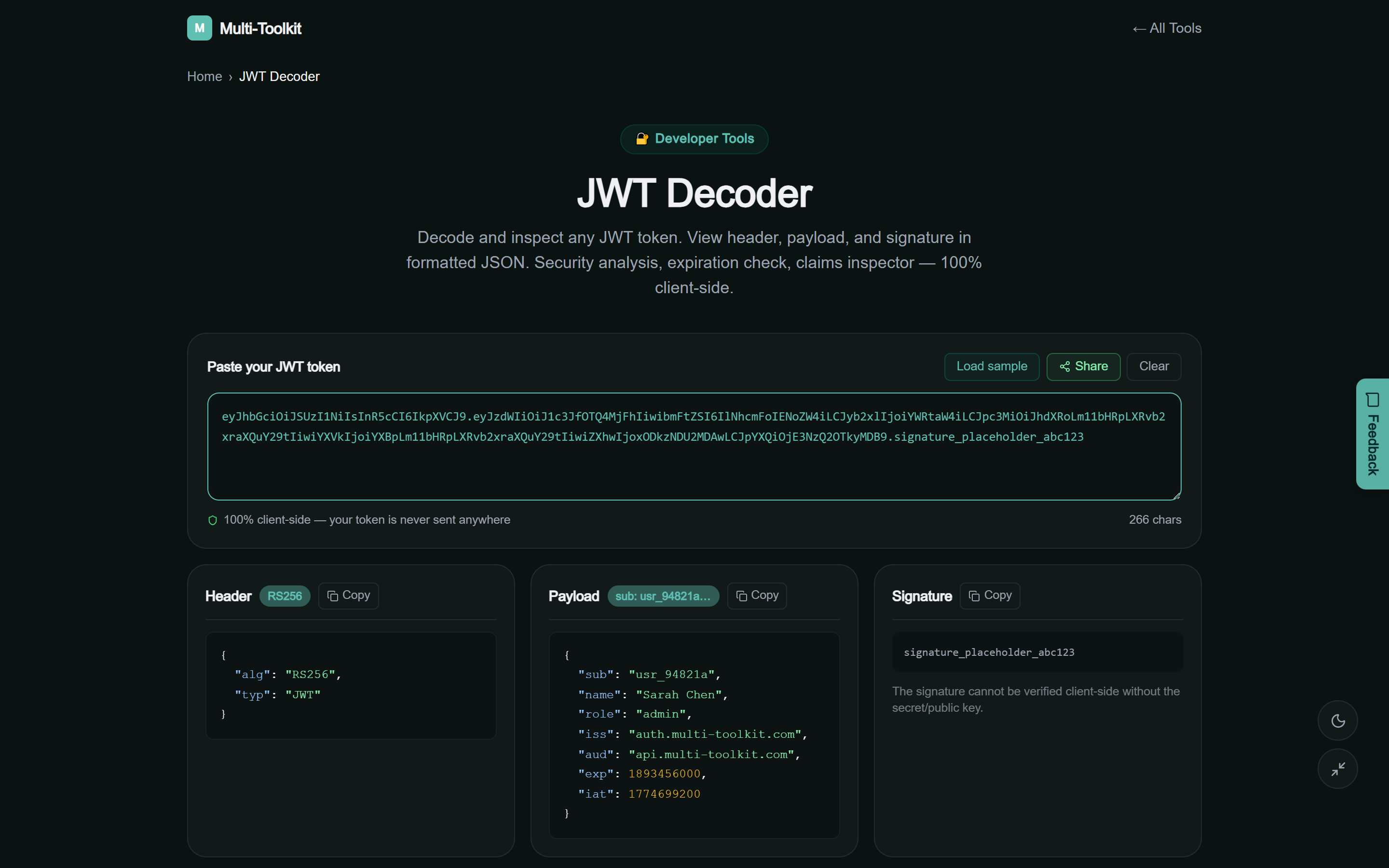
Task: Toggle dark mode with the moon icon
Action: (x=1337, y=720)
